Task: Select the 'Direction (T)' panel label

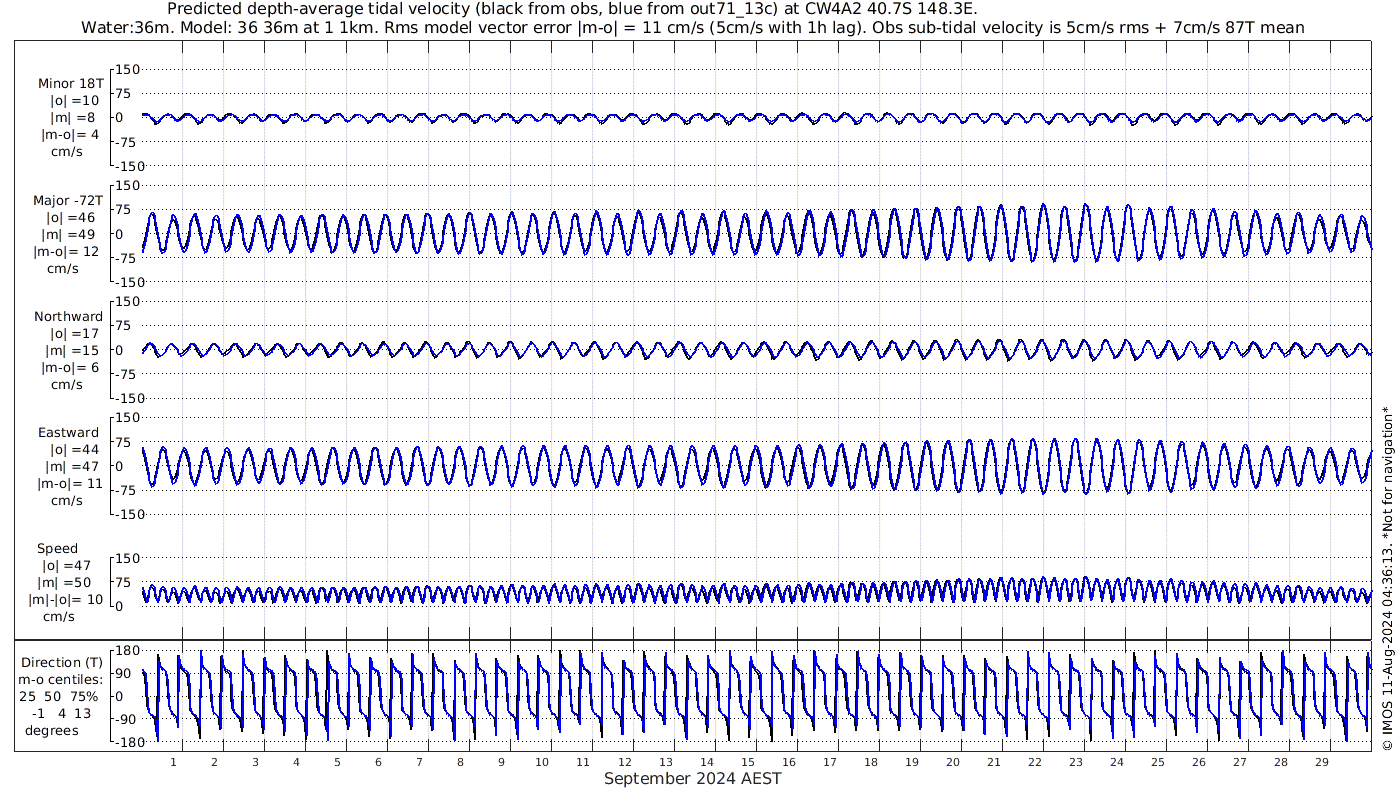Action: pos(62,662)
